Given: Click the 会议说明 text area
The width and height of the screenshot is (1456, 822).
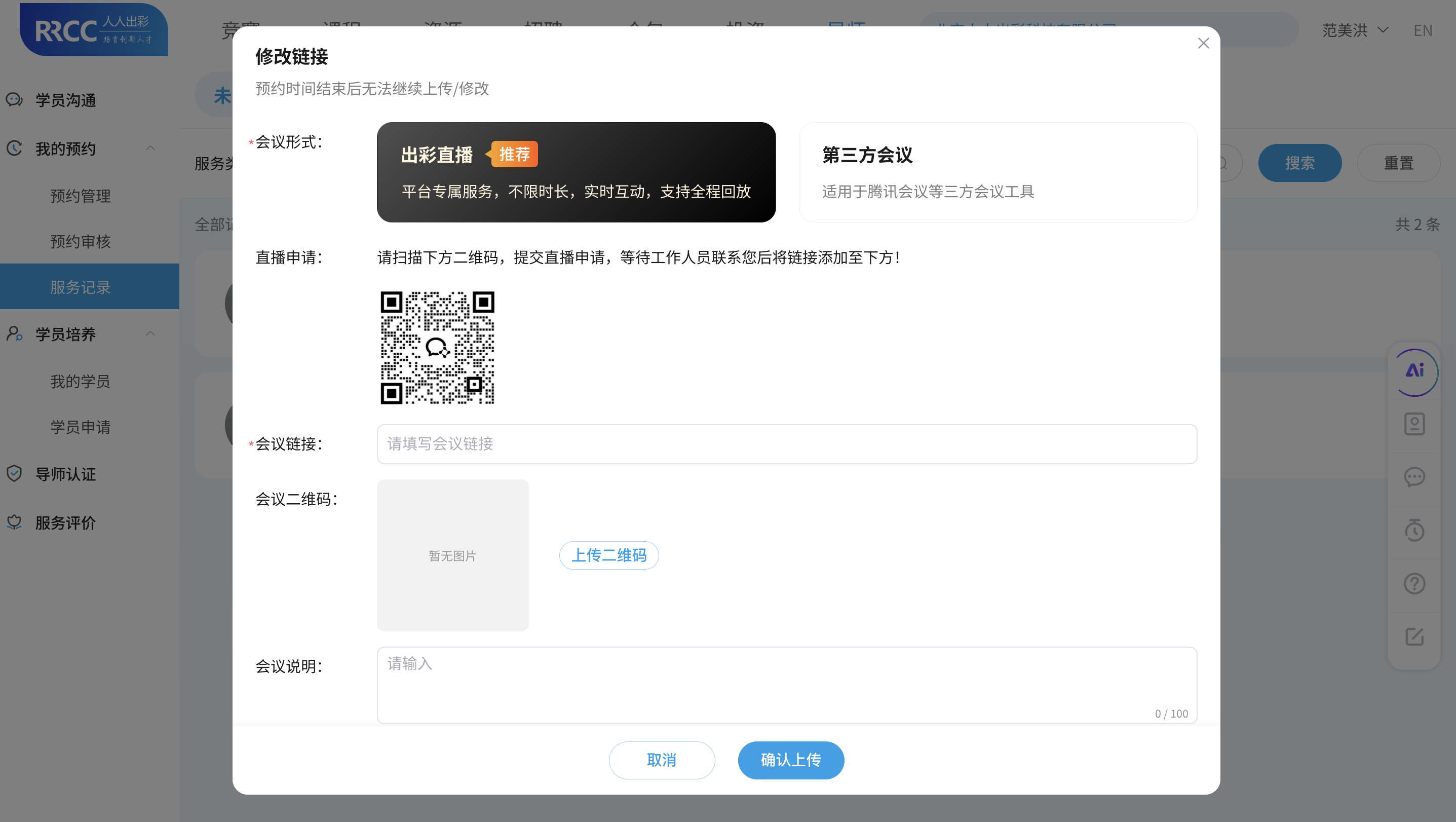Looking at the screenshot, I should click(787, 685).
